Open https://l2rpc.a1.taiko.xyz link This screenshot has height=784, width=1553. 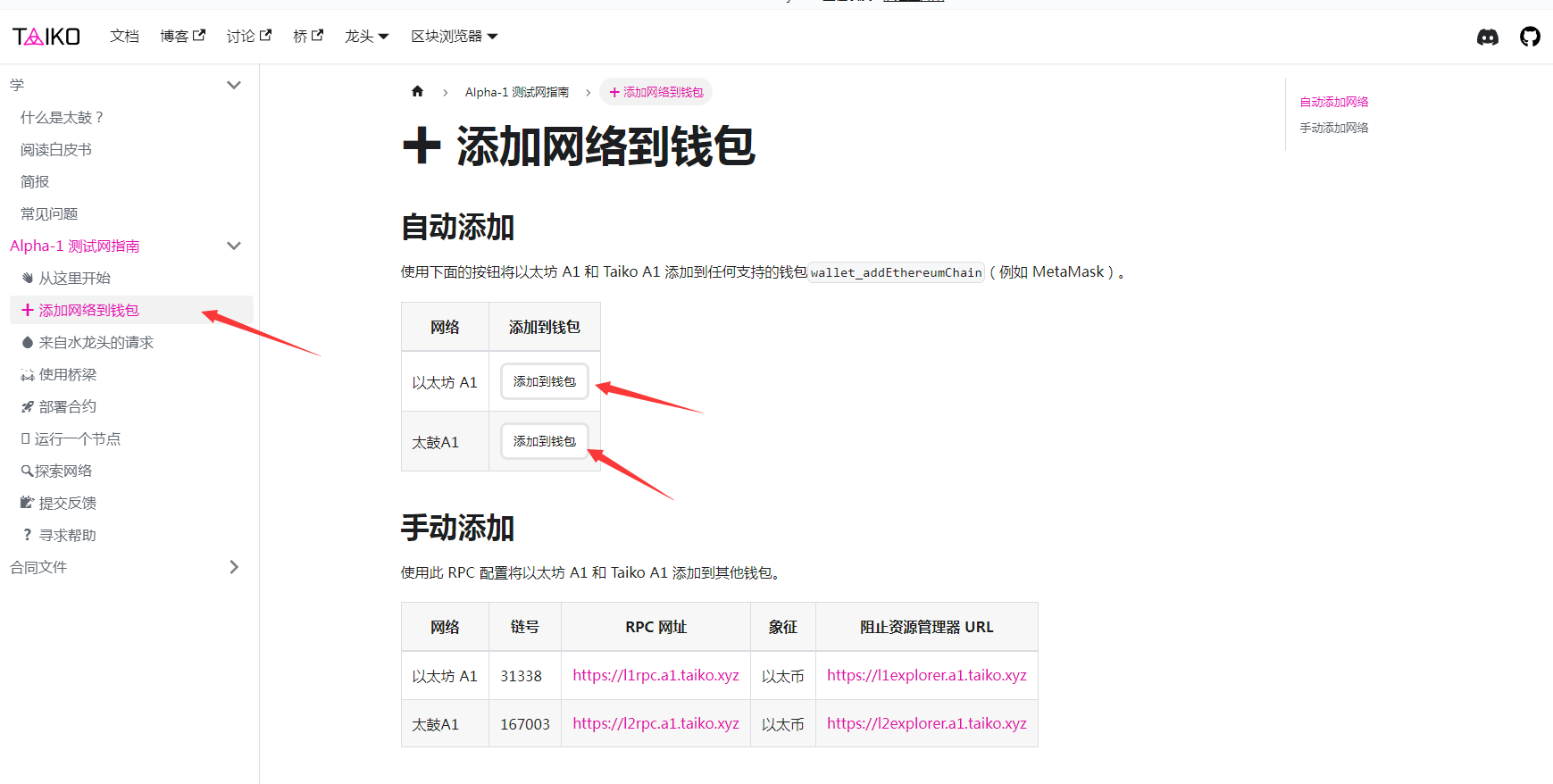click(656, 723)
